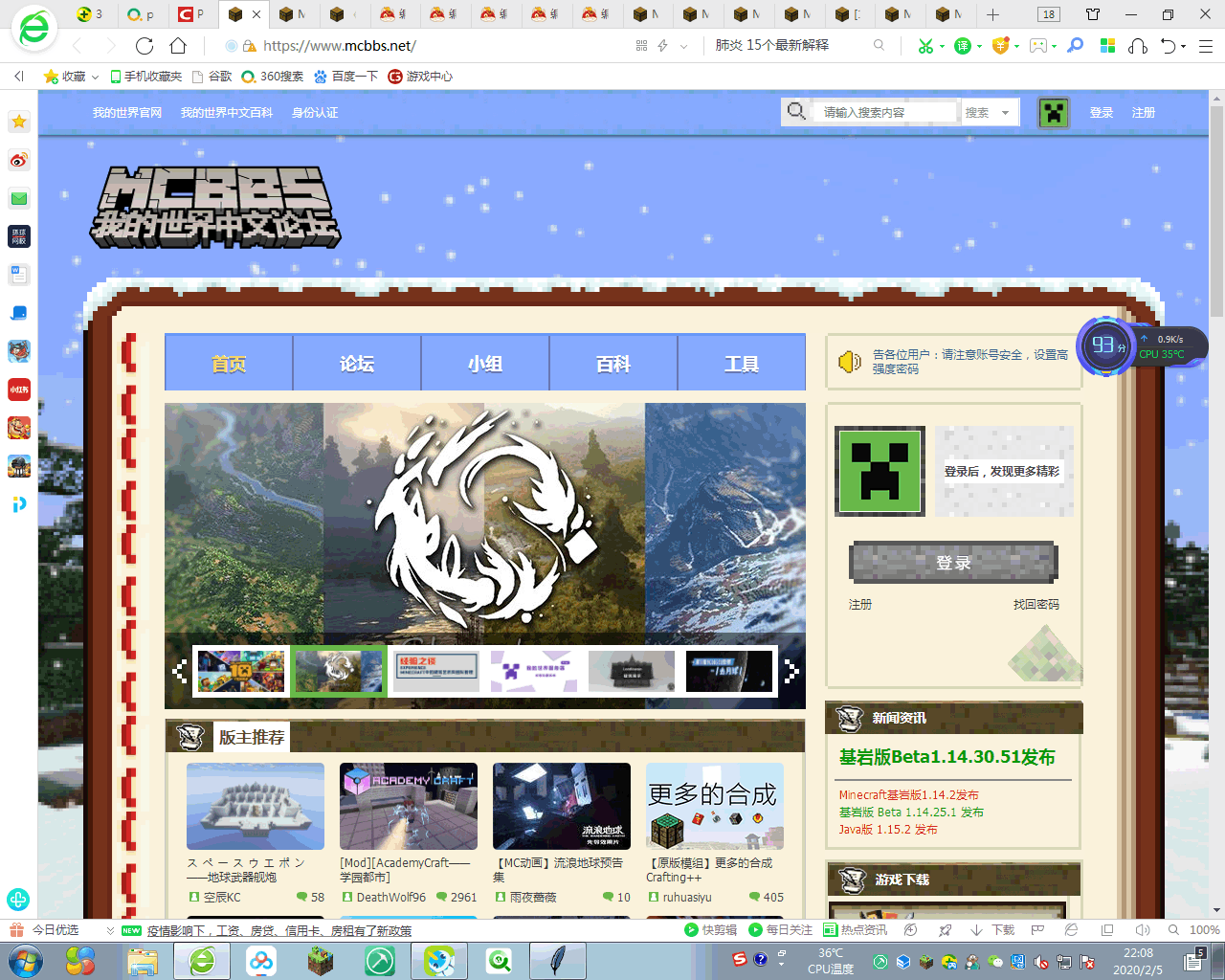This screenshot has height=980, width=1225.
Task: Open the browser hamburger menu
Action: click(1206, 46)
